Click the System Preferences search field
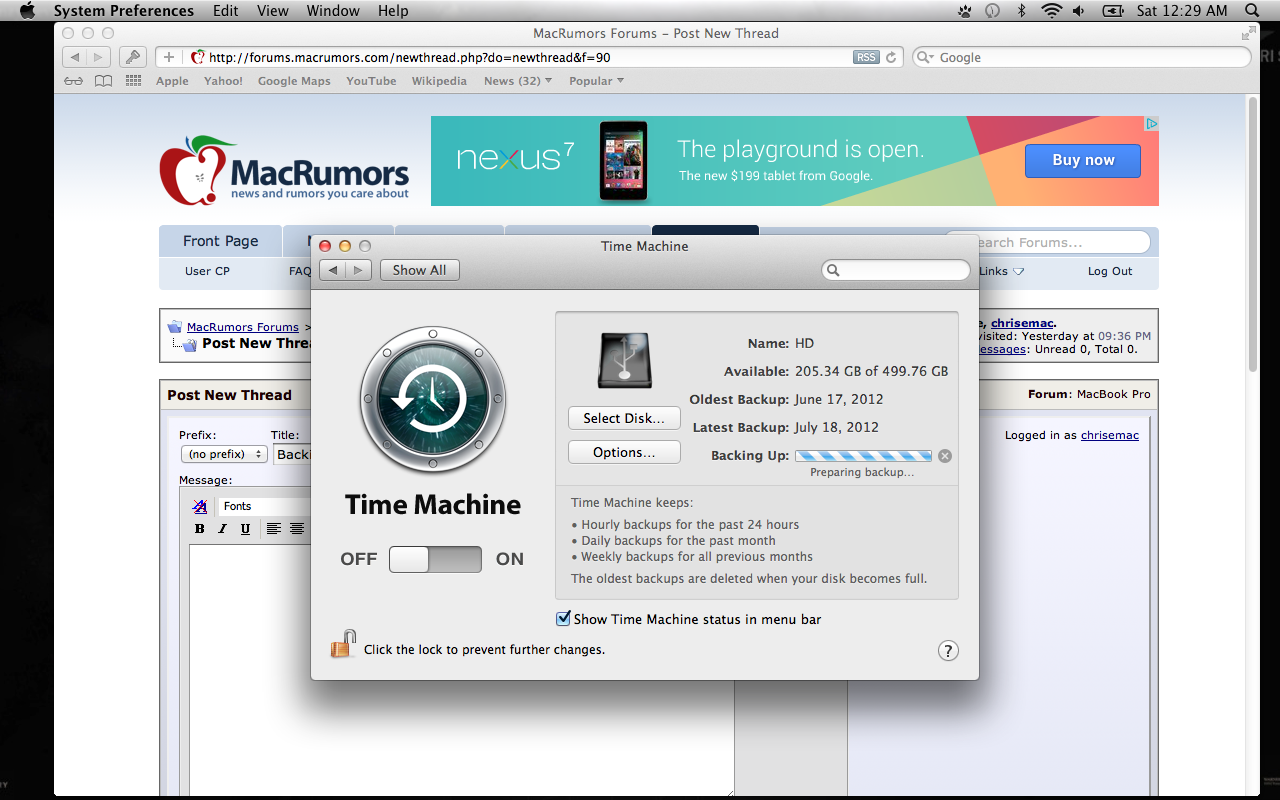 [896, 270]
